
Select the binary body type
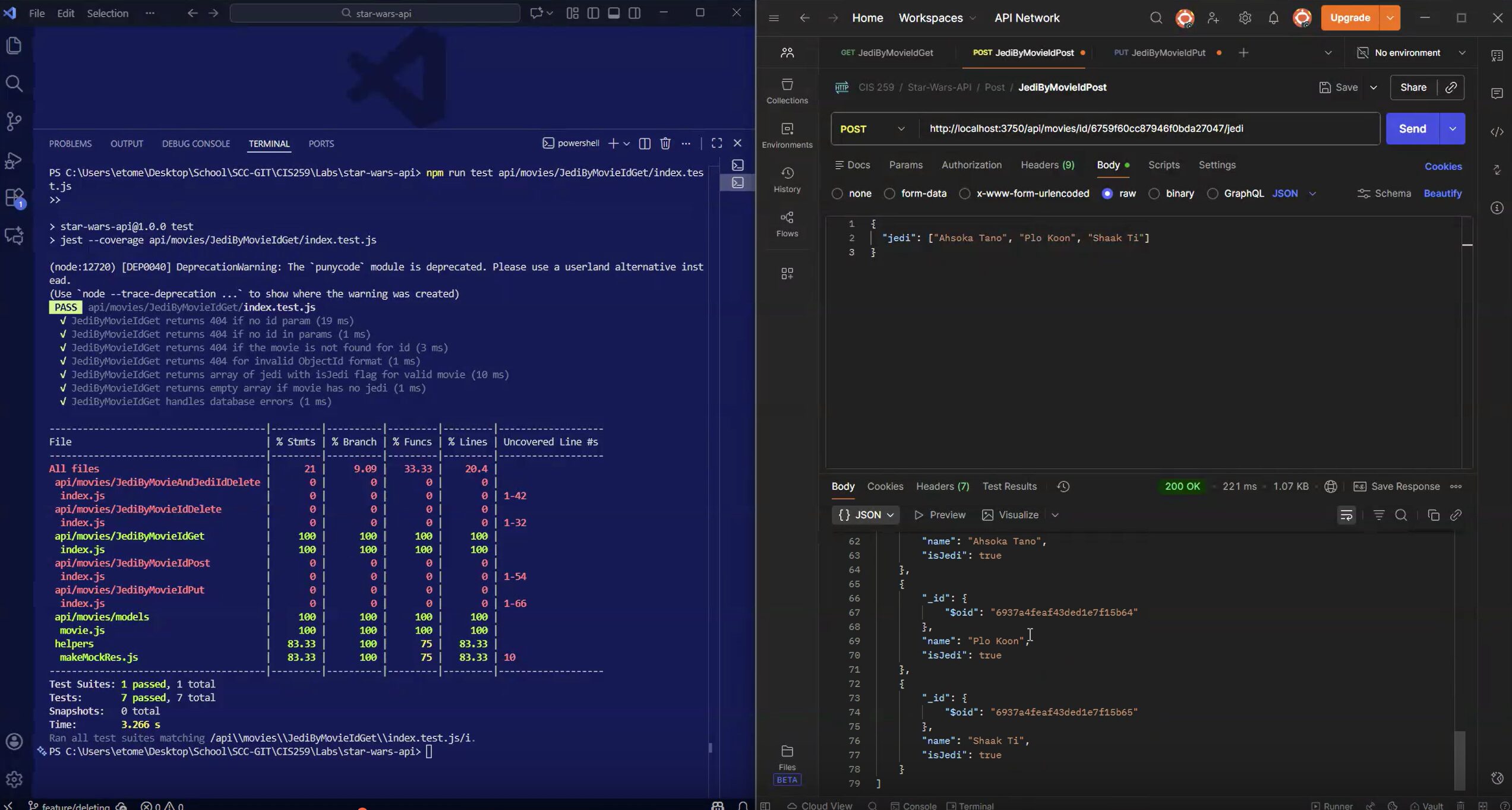click(x=1154, y=194)
